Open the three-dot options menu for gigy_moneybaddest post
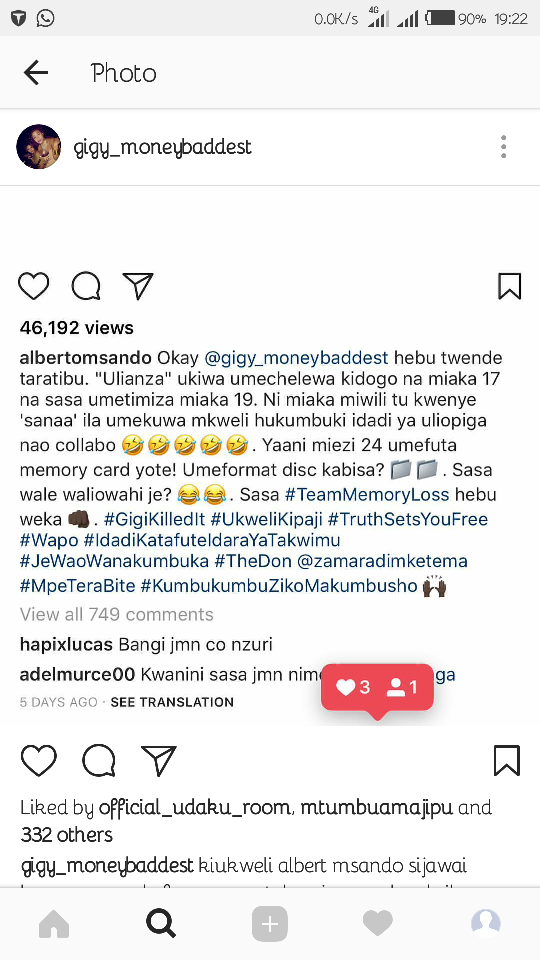Image resolution: width=540 pixels, height=960 pixels. pyautogui.click(x=503, y=147)
